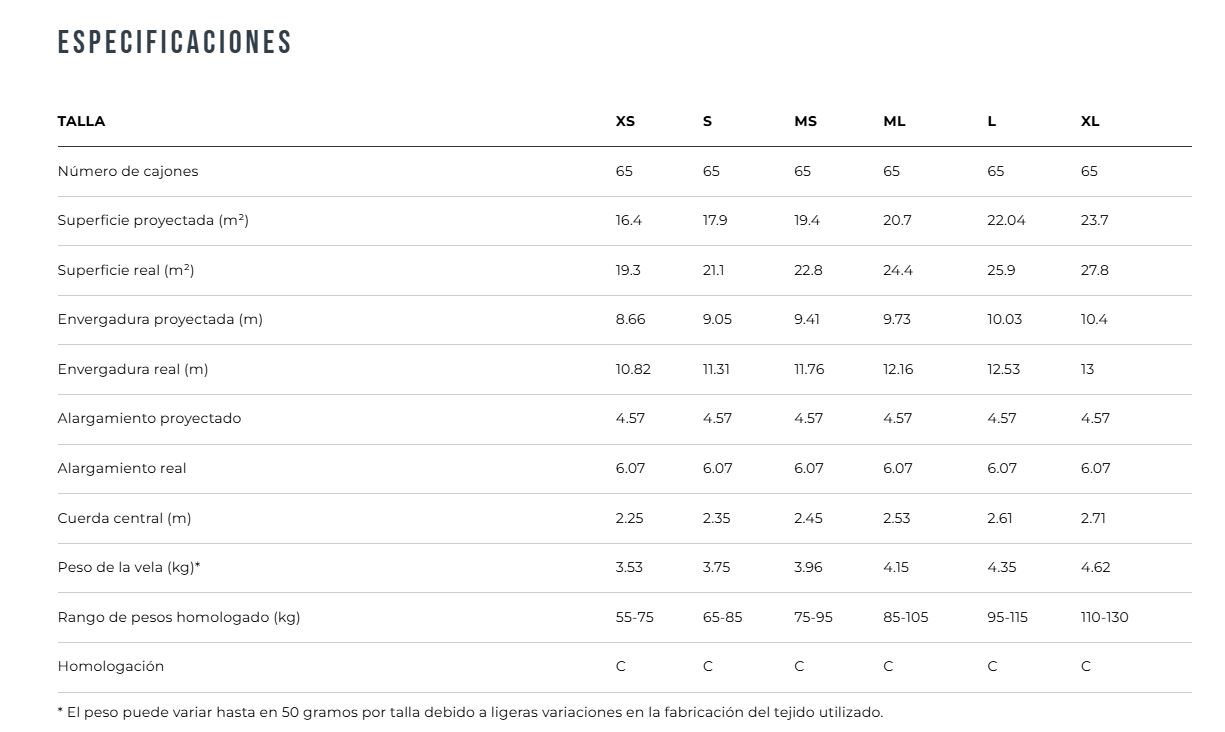Viewport: 1225px width, 732px height.
Task: Click the Peso de la vela row label
Action: (x=129, y=567)
